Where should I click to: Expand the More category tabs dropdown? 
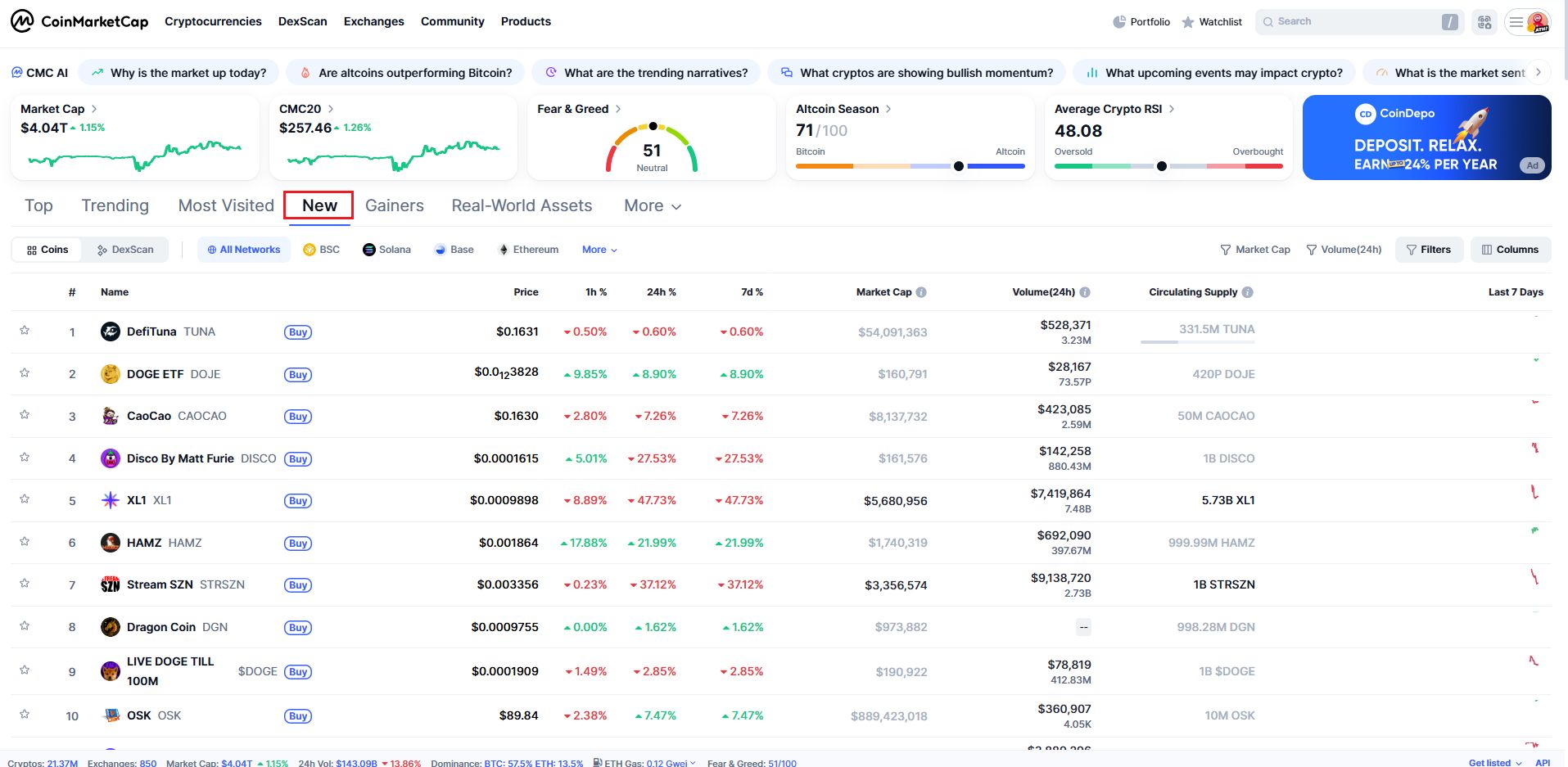[x=653, y=206]
